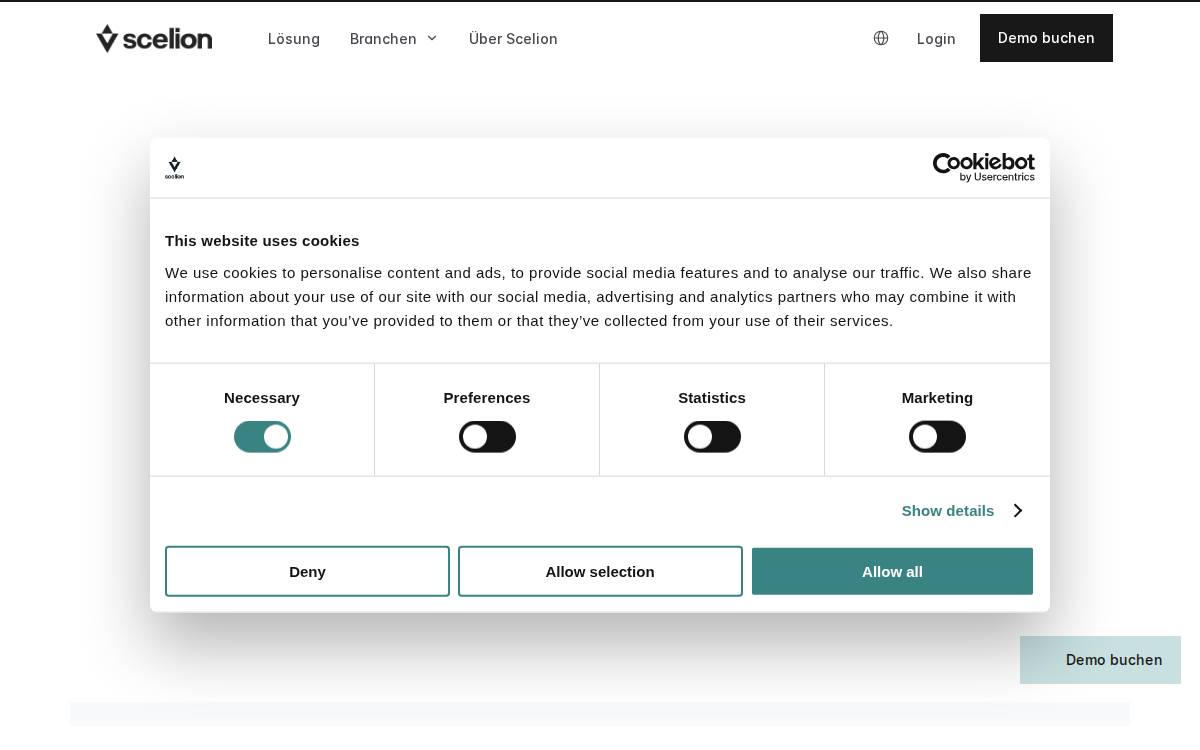Click the Preferences category label

click(x=487, y=397)
